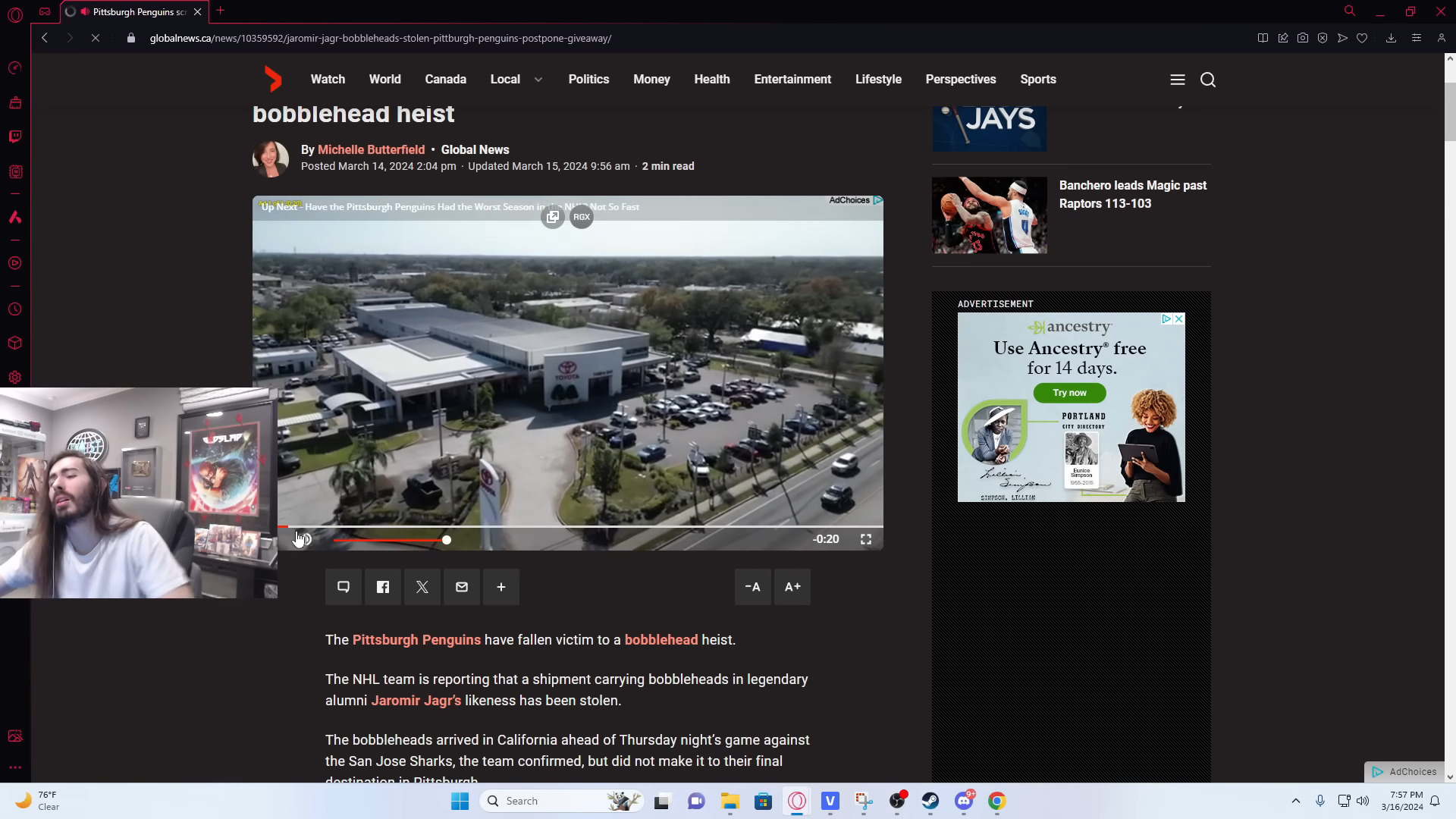The height and width of the screenshot is (819, 1456).
Task: Share article on X
Action: [x=422, y=587]
